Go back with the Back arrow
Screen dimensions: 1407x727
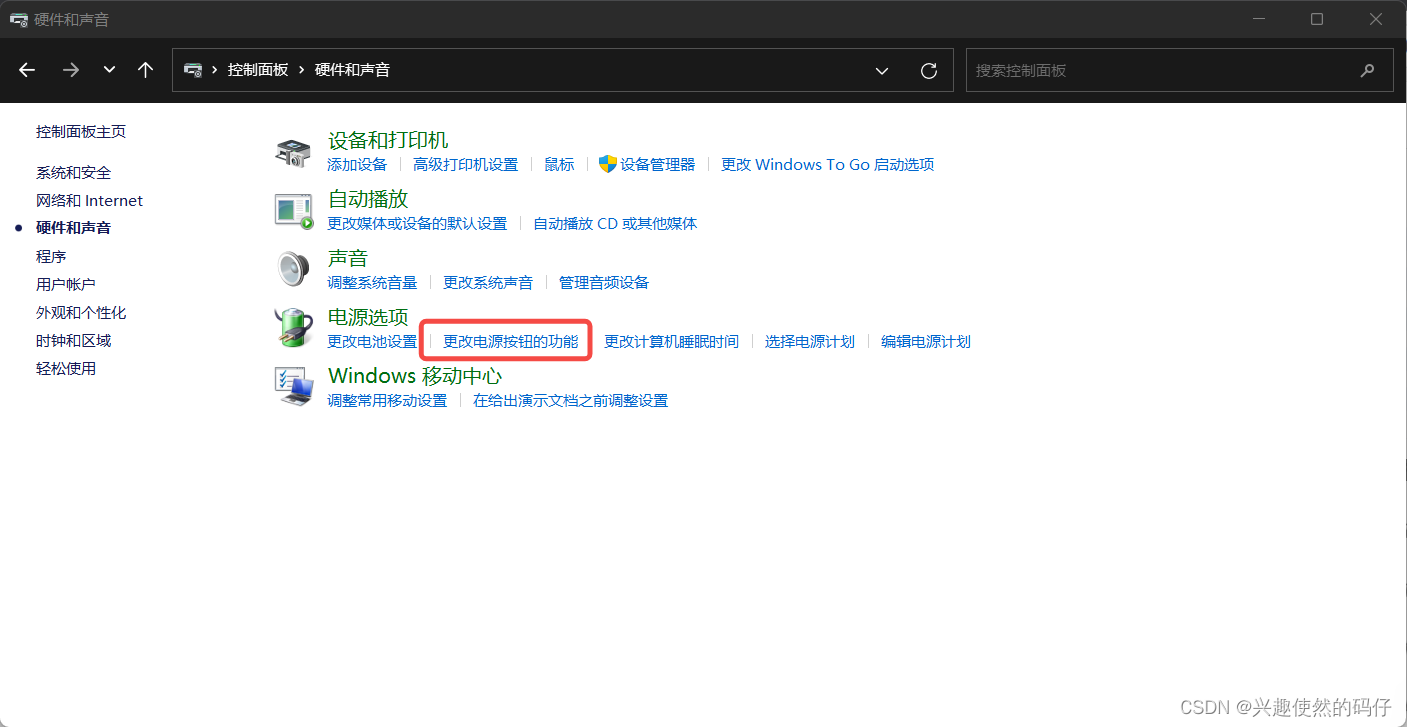pyautogui.click(x=27, y=70)
